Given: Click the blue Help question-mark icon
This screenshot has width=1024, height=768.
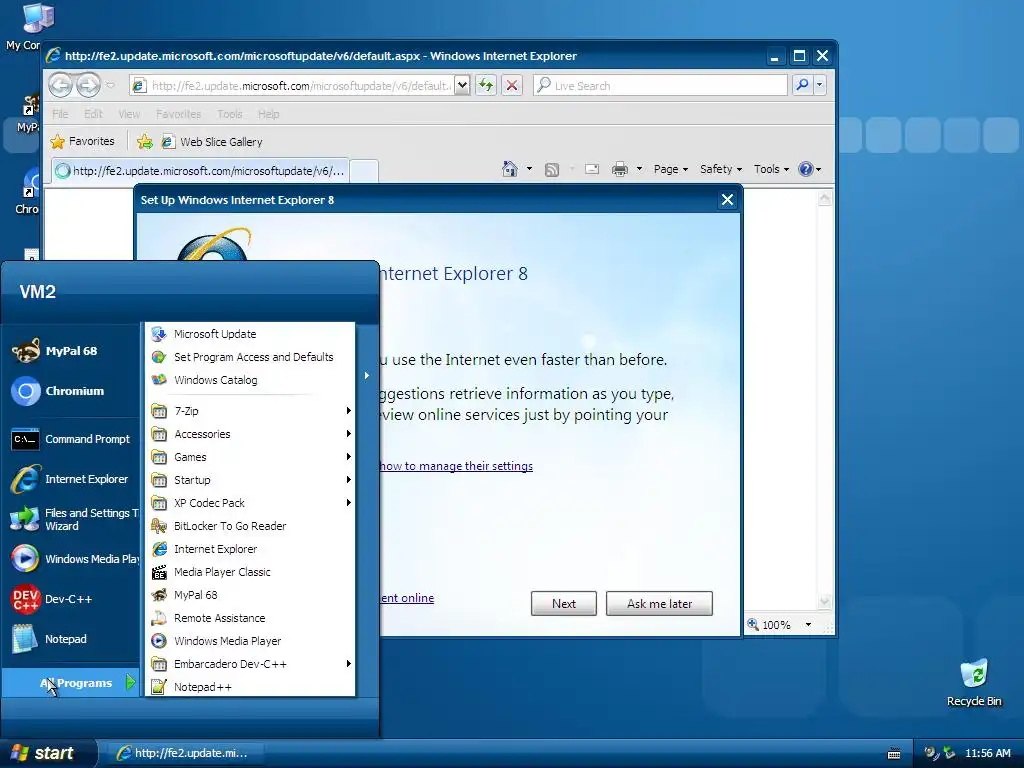Looking at the screenshot, I should click(806, 169).
